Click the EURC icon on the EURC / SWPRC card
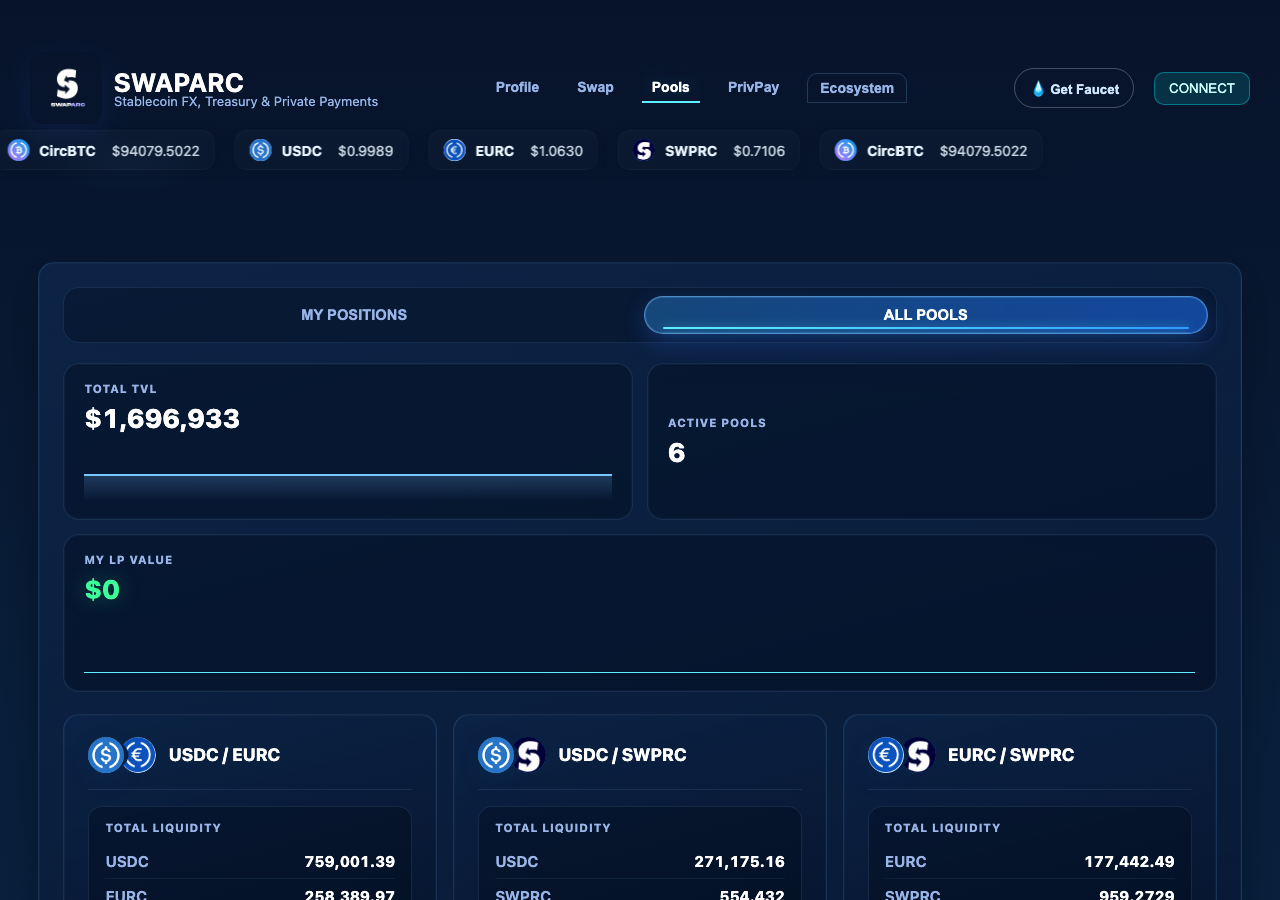The height and width of the screenshot is (900, 1280). click(886, 755)
